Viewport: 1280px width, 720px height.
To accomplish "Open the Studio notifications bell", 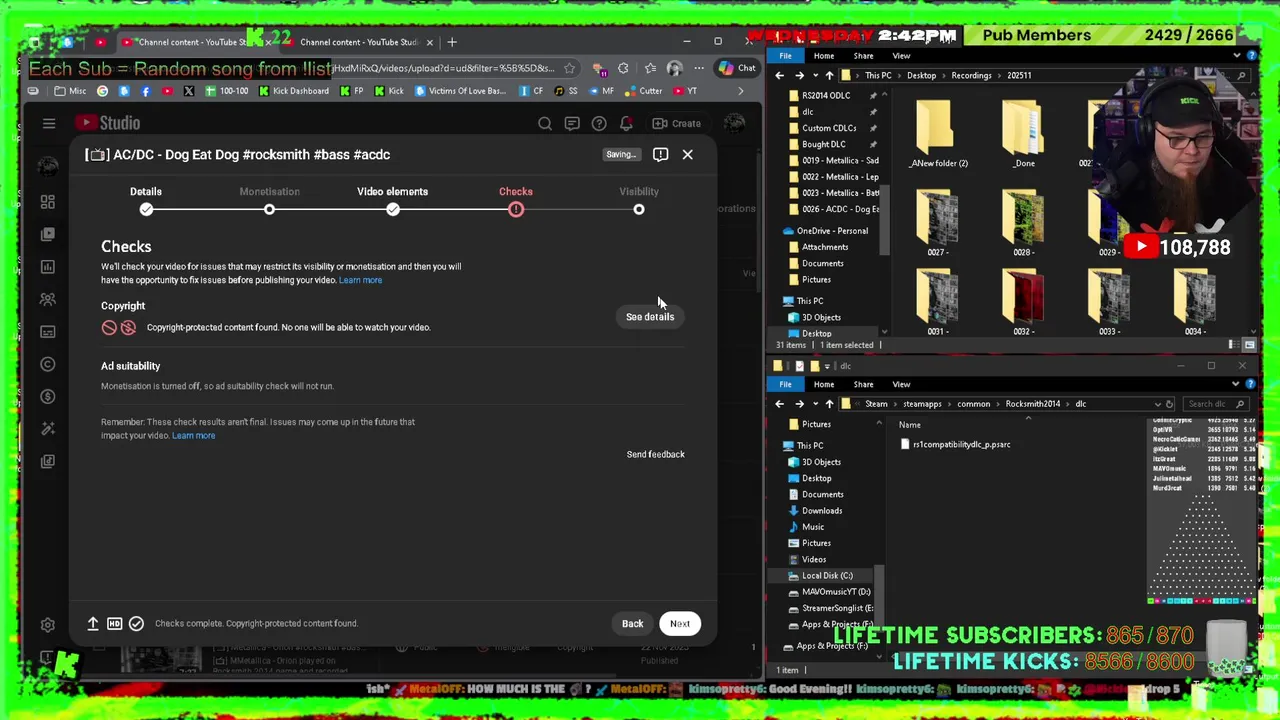I will (x=626, y=123).
